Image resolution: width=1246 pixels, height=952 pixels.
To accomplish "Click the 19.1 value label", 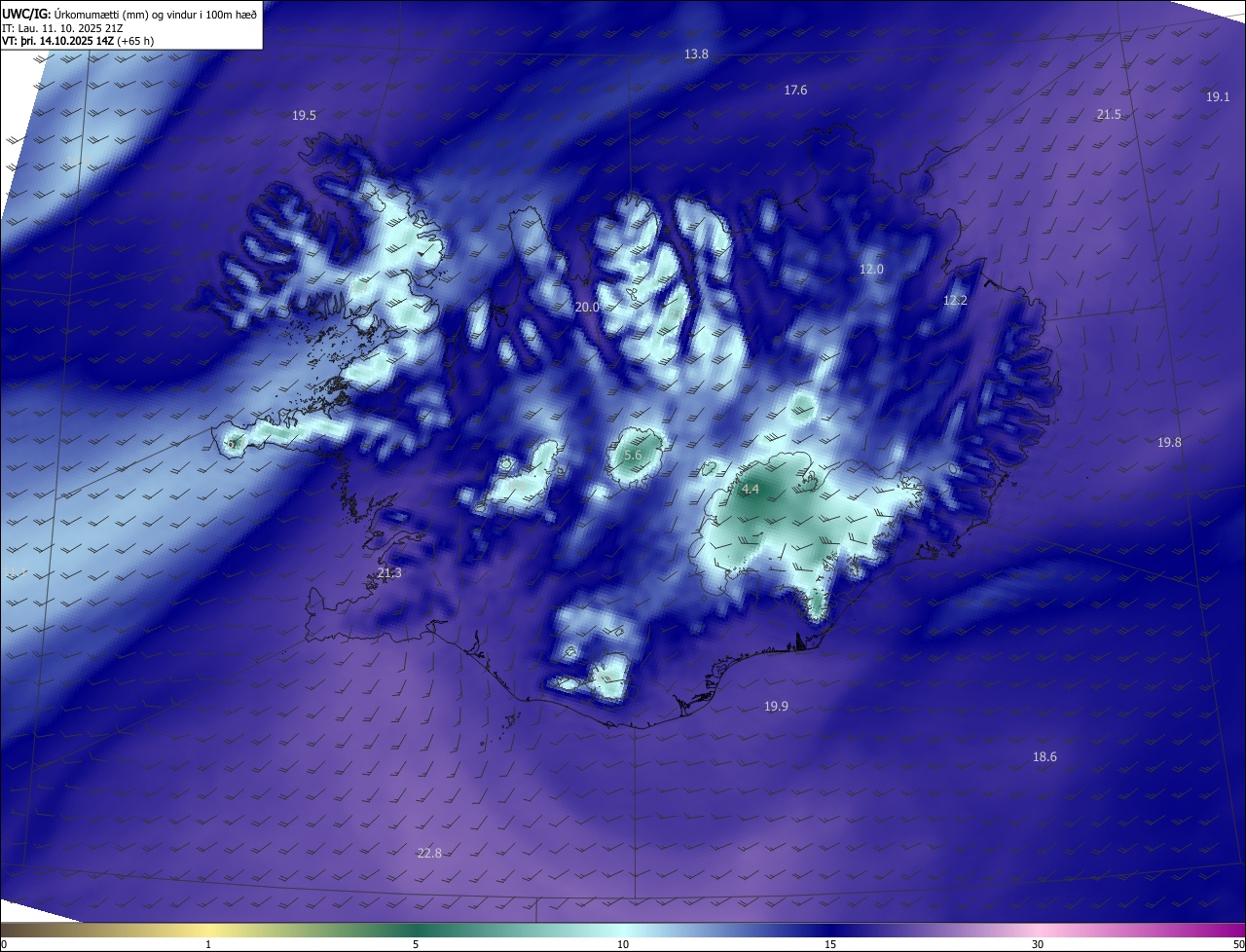I will tap(1218, 97).
